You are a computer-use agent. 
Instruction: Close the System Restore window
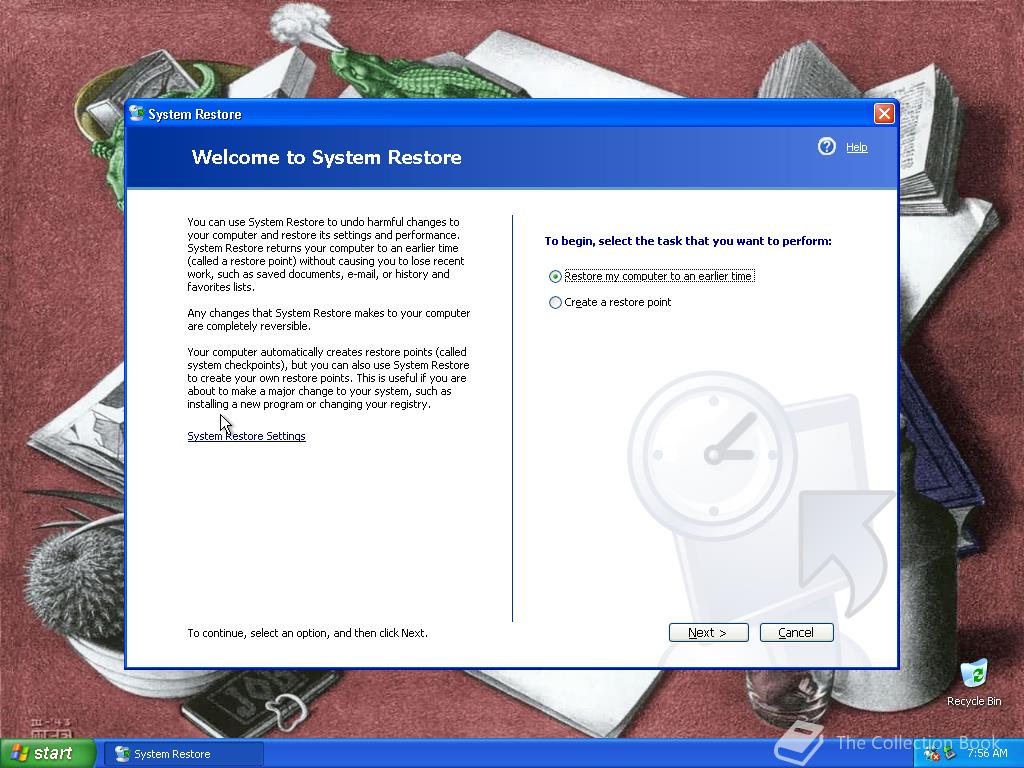point(884,114)
